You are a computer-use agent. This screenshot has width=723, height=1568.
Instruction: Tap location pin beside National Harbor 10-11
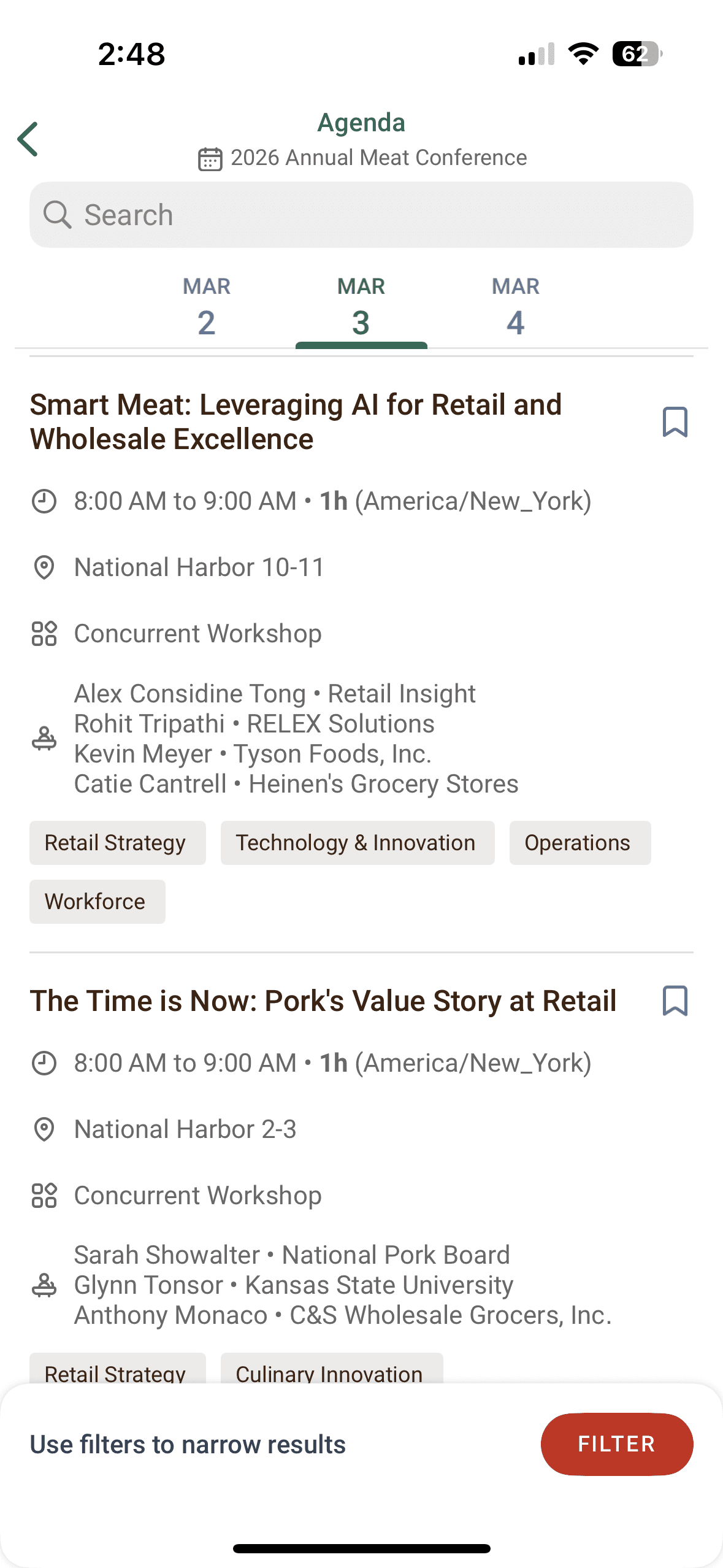(44, 567)
